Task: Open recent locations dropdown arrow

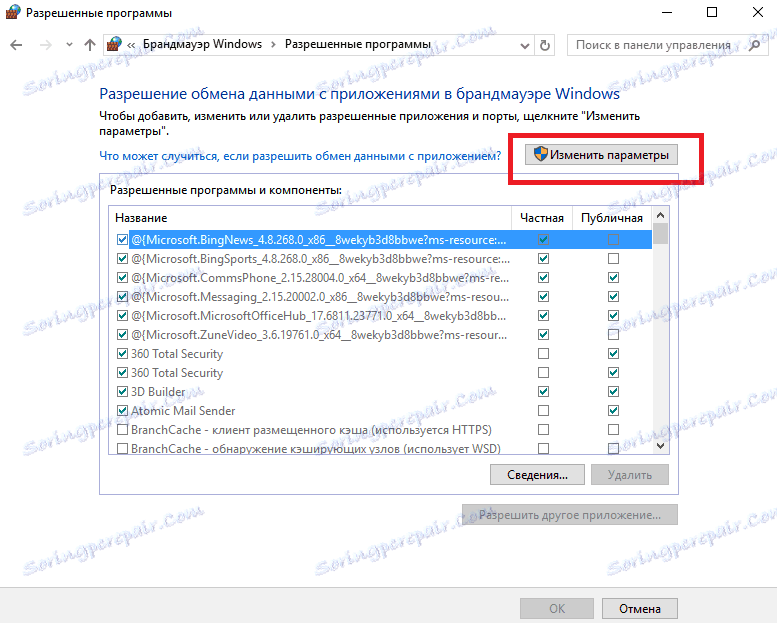Action: pyautogui.click(x=69, y=45)
